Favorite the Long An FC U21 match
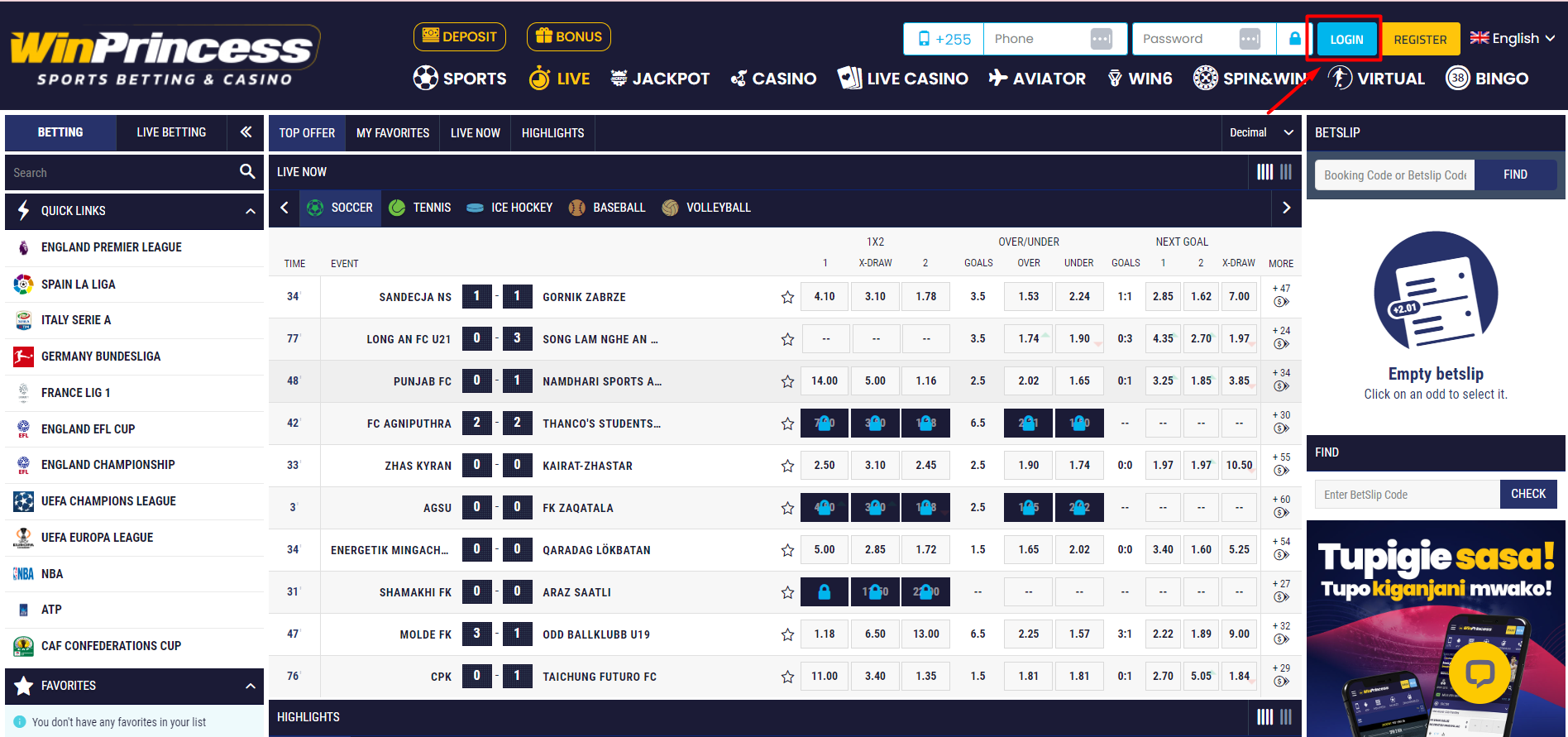This screenshot has width=1568, height=737. [x=787, y=339]
